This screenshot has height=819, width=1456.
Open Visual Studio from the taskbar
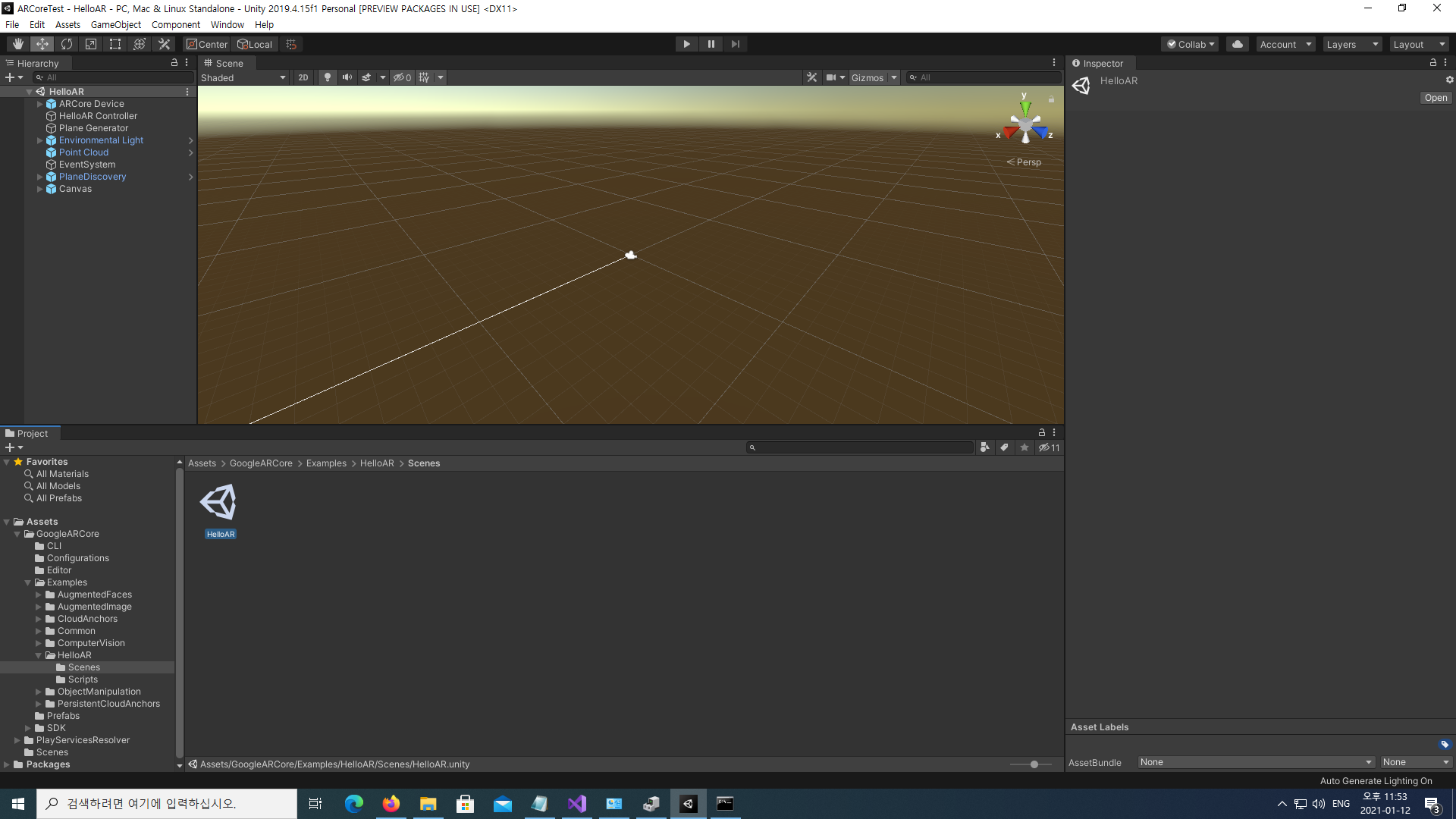(x=577, y=804)
